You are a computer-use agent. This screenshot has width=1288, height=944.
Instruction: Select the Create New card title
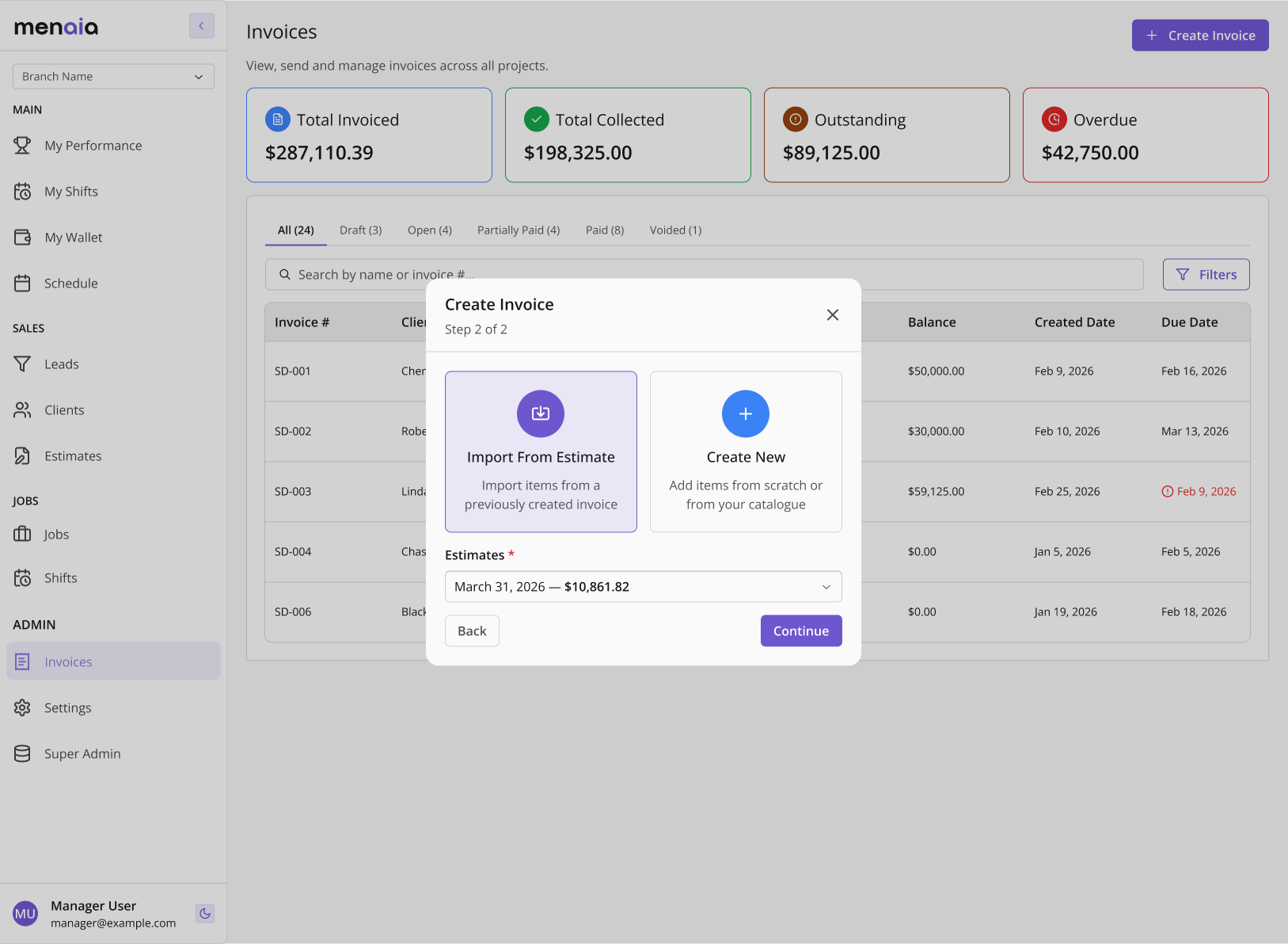746,457
